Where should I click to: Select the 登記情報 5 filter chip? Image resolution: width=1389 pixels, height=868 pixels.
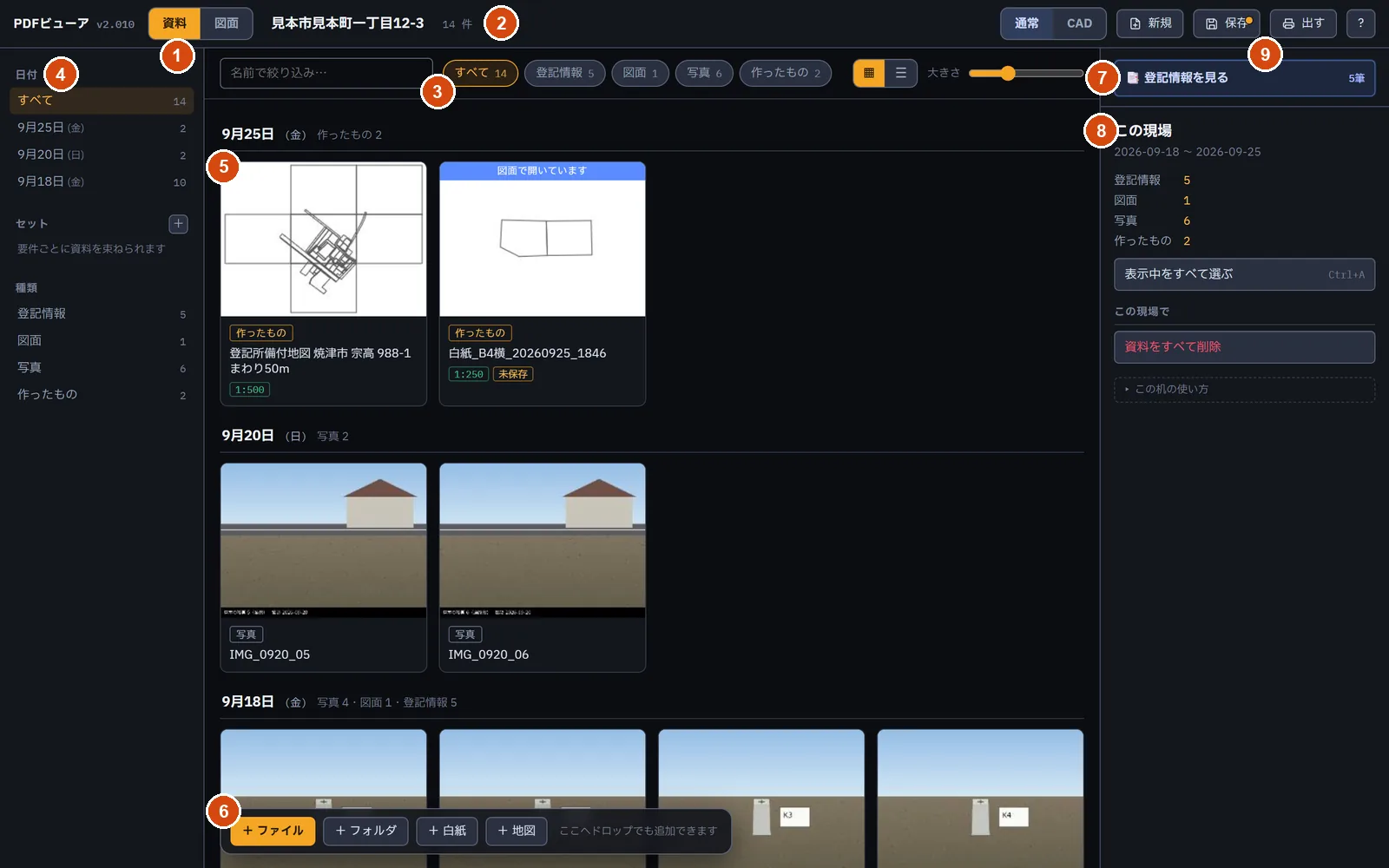[564, 73]
